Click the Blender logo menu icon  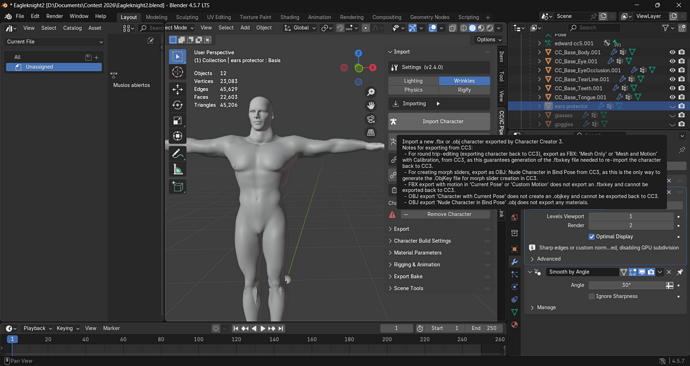(8, 16)
